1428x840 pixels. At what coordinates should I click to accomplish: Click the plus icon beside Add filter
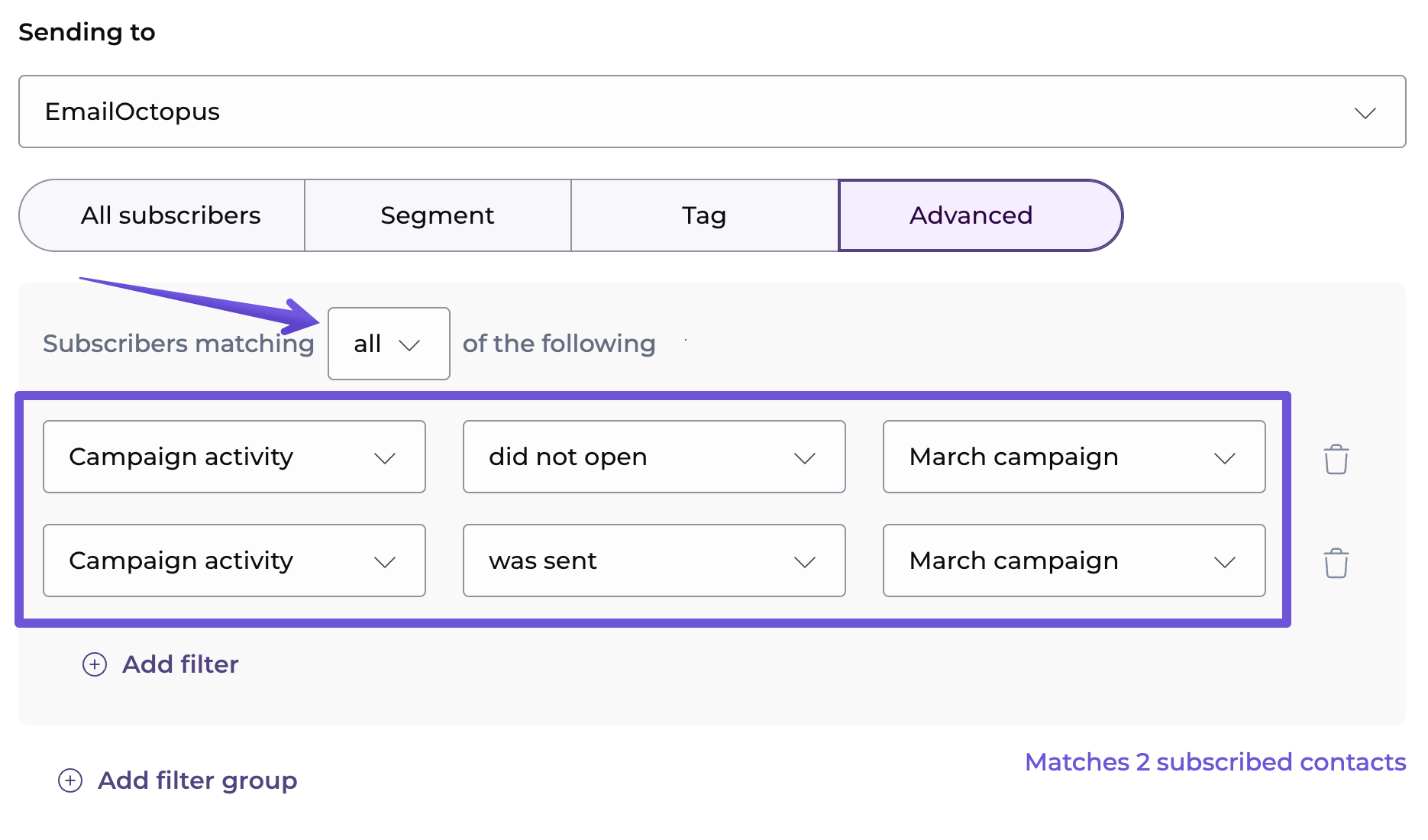(x=95, y=664)
